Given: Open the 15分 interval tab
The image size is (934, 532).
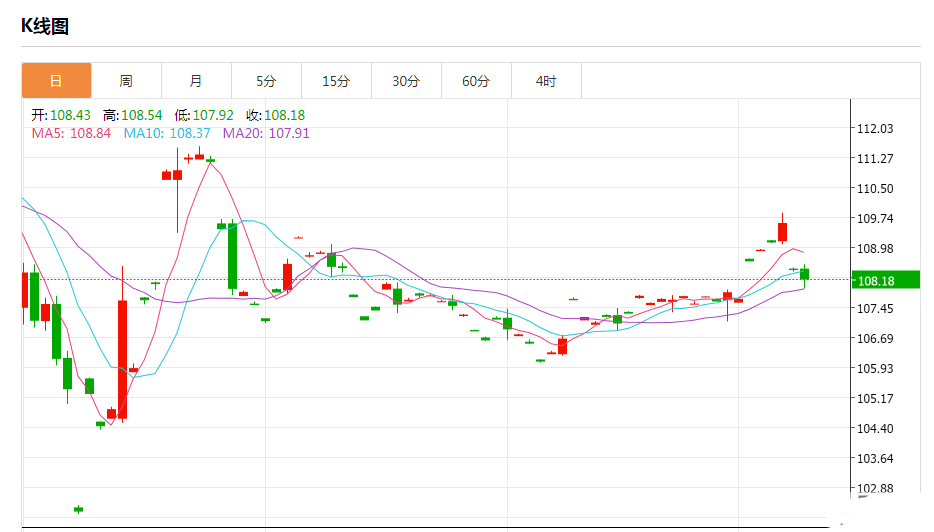Looking at the screenshot, I should pos(336,80).
